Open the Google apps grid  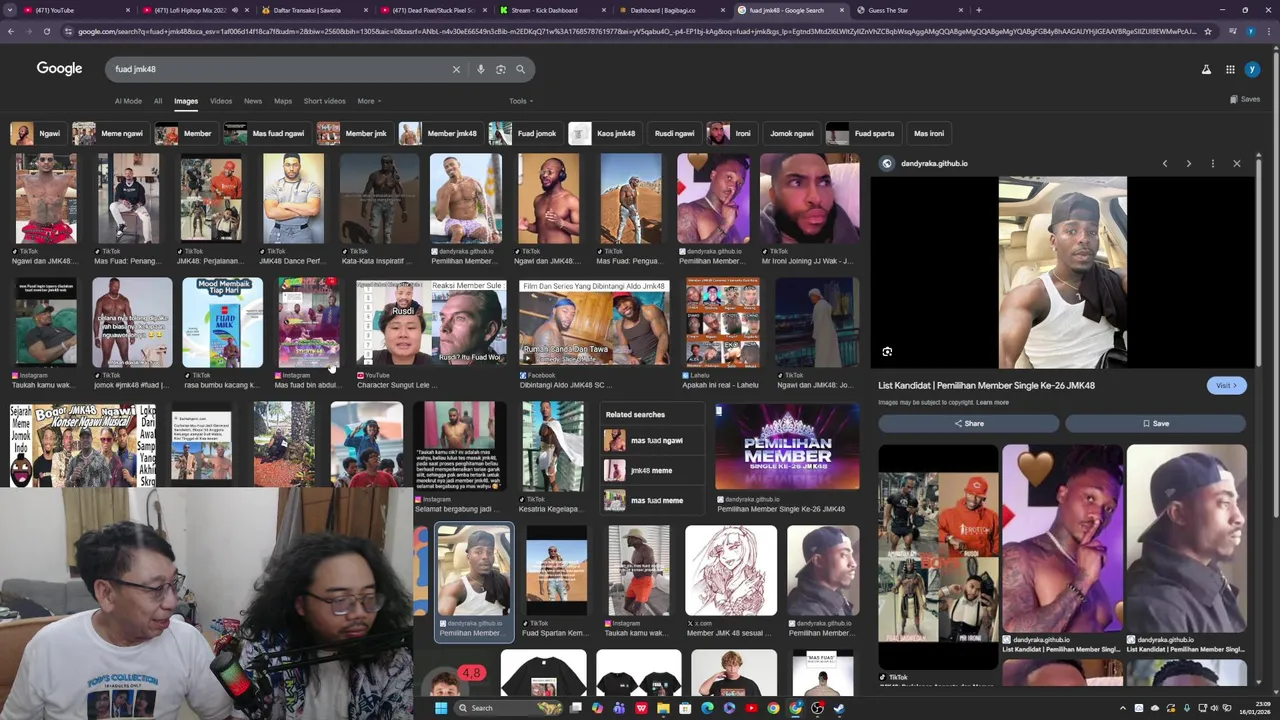point(1230,69)
